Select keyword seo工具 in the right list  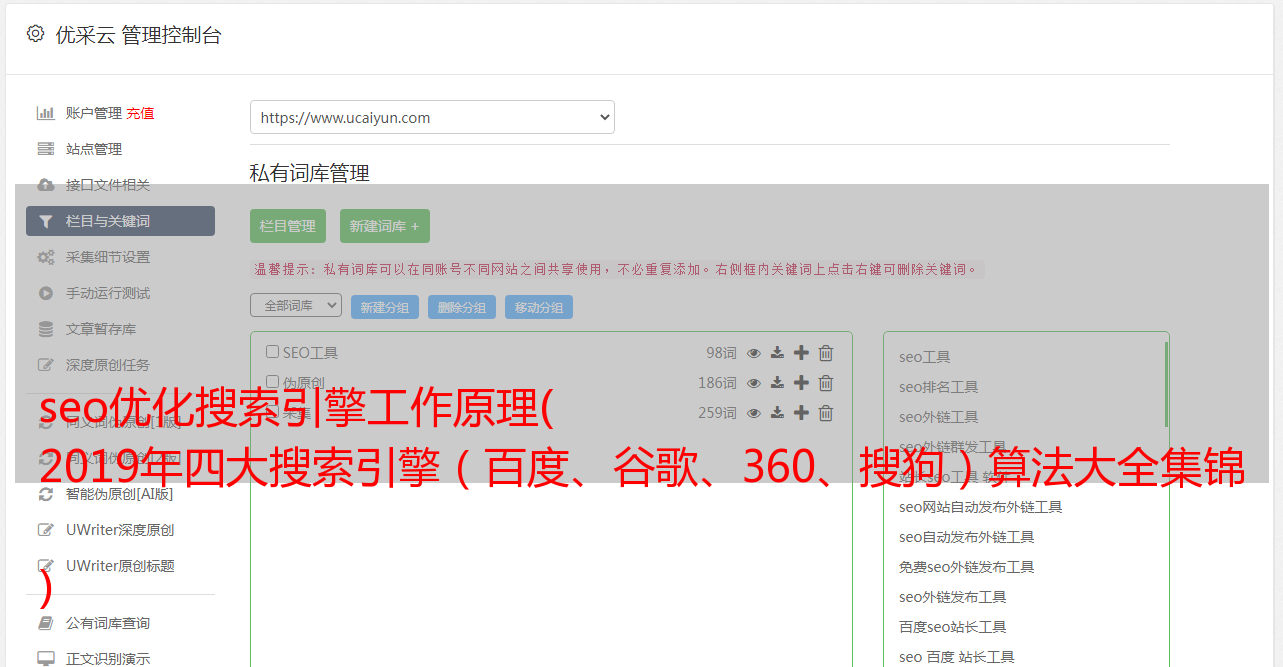click(x=925, y=357)
